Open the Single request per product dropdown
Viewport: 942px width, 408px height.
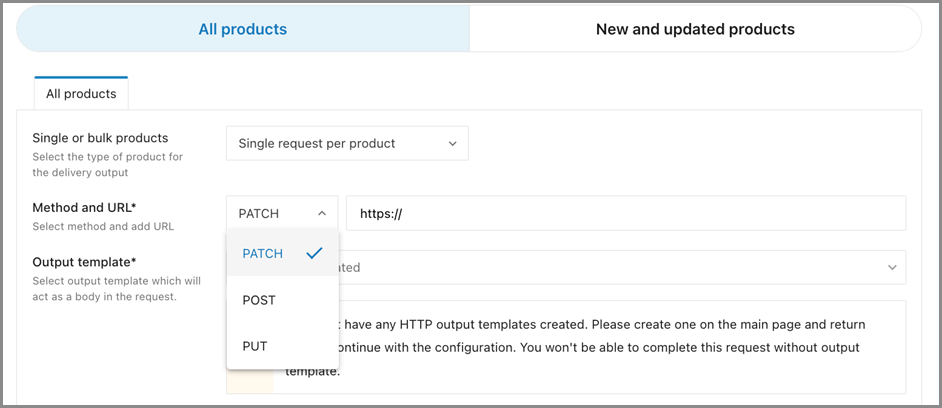[346, 143]
